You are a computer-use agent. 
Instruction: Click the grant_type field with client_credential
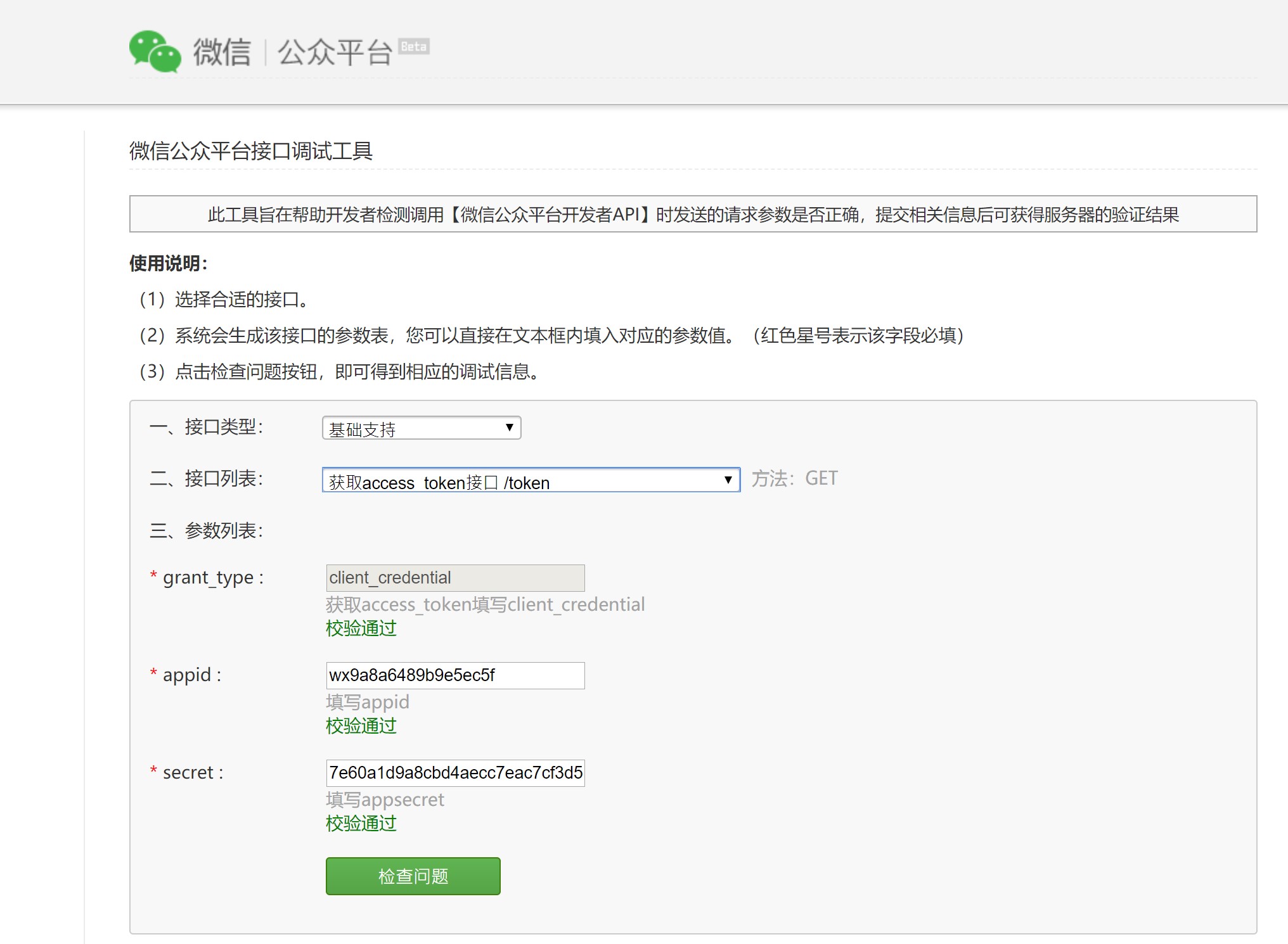455,578
